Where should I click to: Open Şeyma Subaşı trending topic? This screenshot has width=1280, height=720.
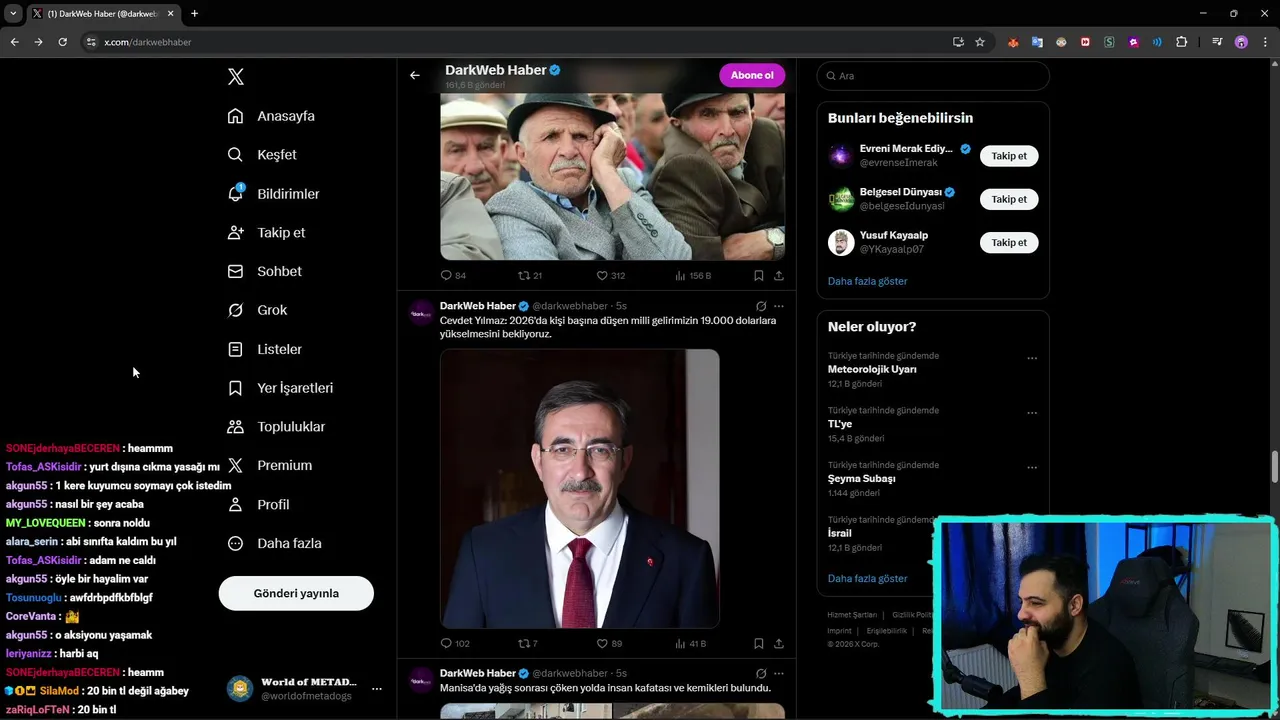(x=861, y=478)
